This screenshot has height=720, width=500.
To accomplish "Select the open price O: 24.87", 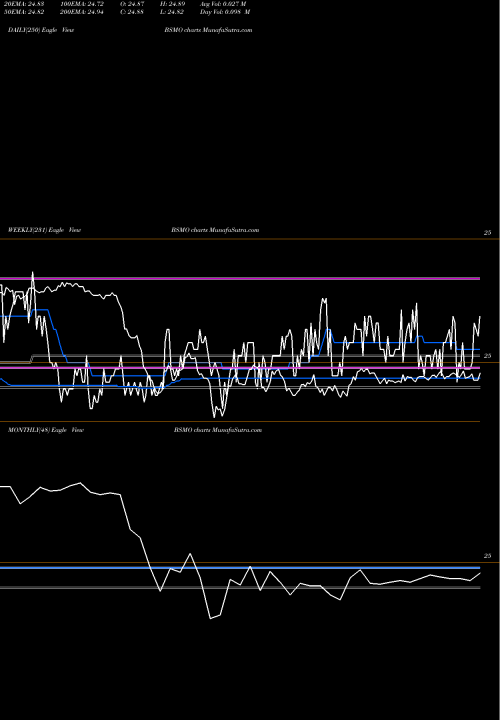I will (x=132, y=4).
